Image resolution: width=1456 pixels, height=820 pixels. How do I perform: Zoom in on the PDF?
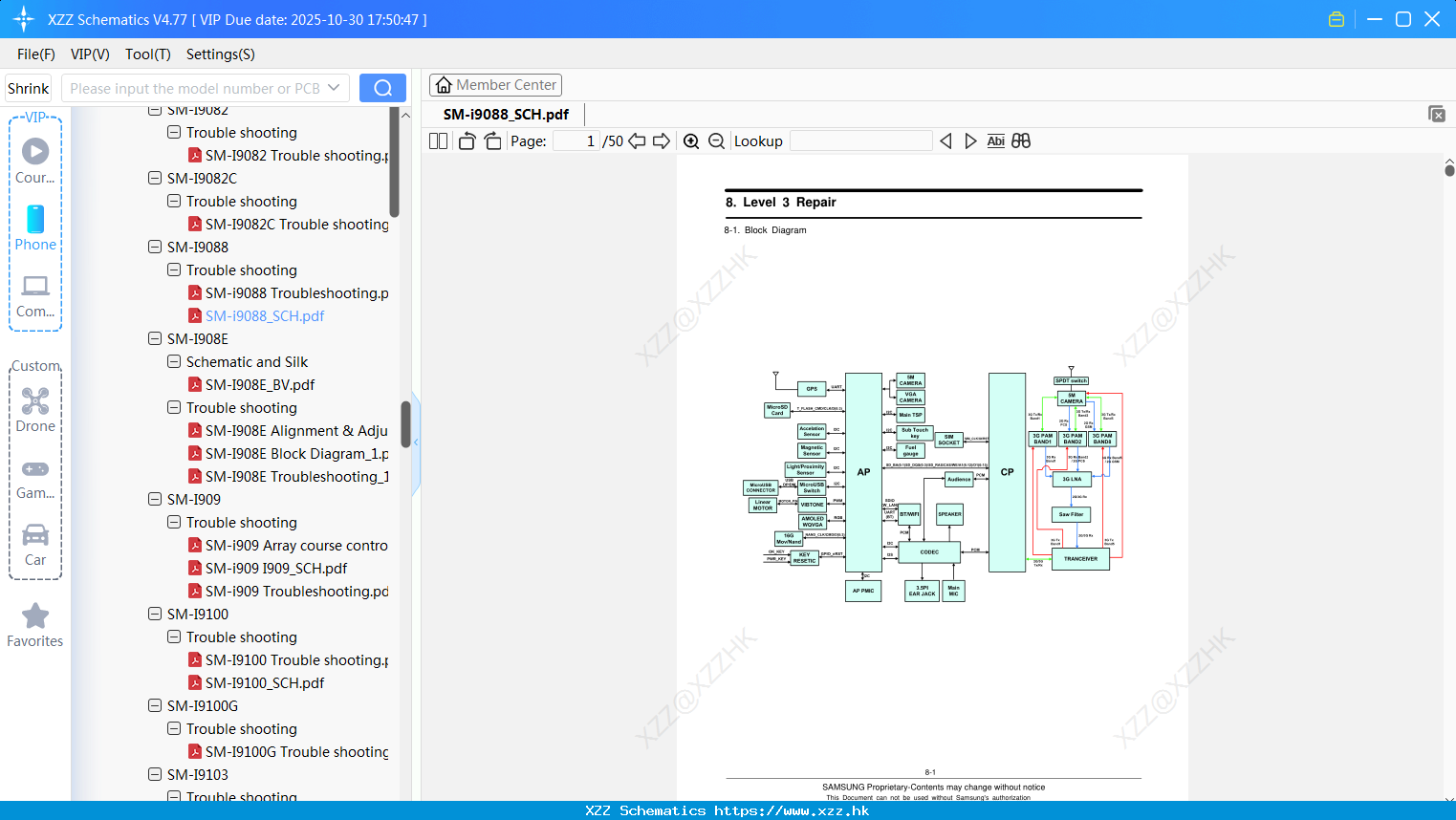pyautogui.click(x=691, y=141)
